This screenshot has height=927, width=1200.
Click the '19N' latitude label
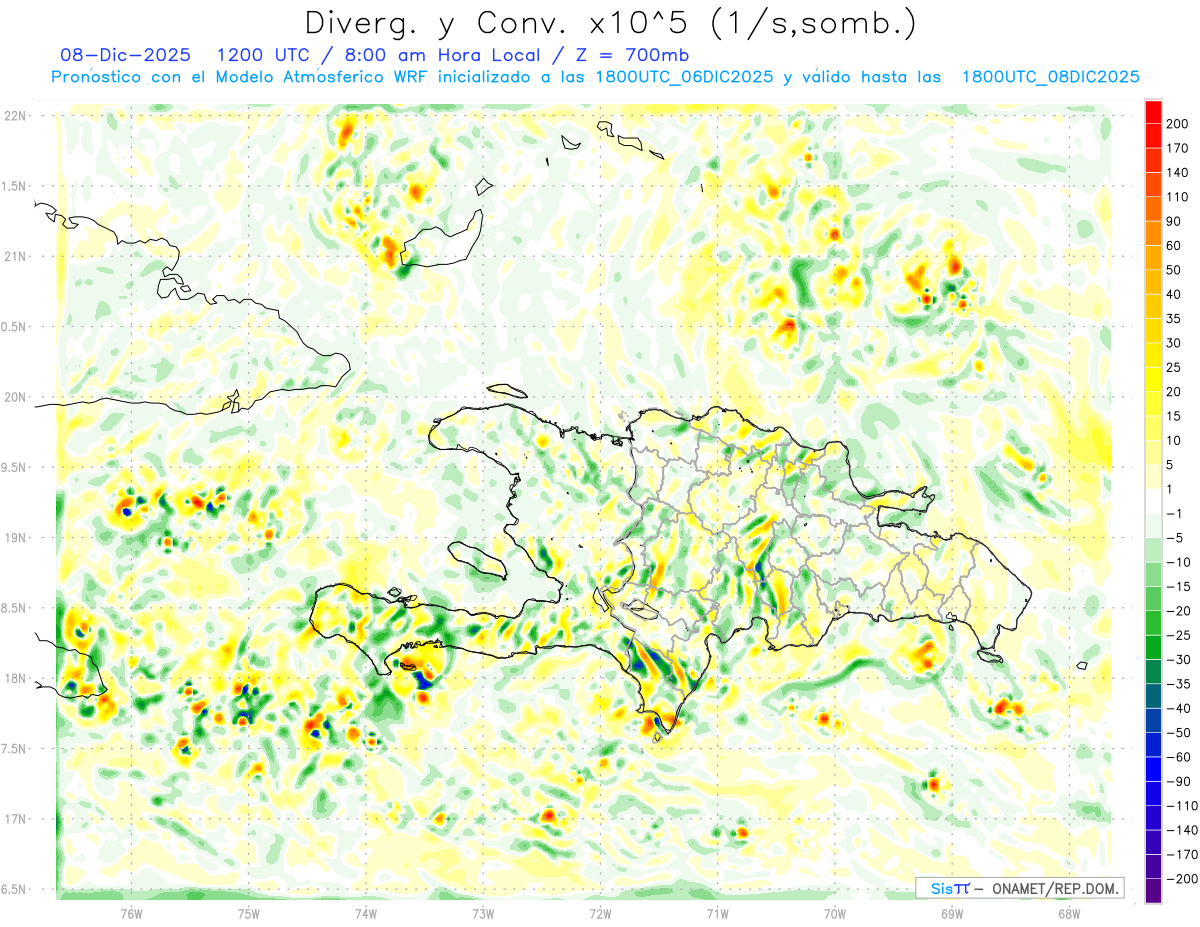pyautogui.click(x=15, y=538)
